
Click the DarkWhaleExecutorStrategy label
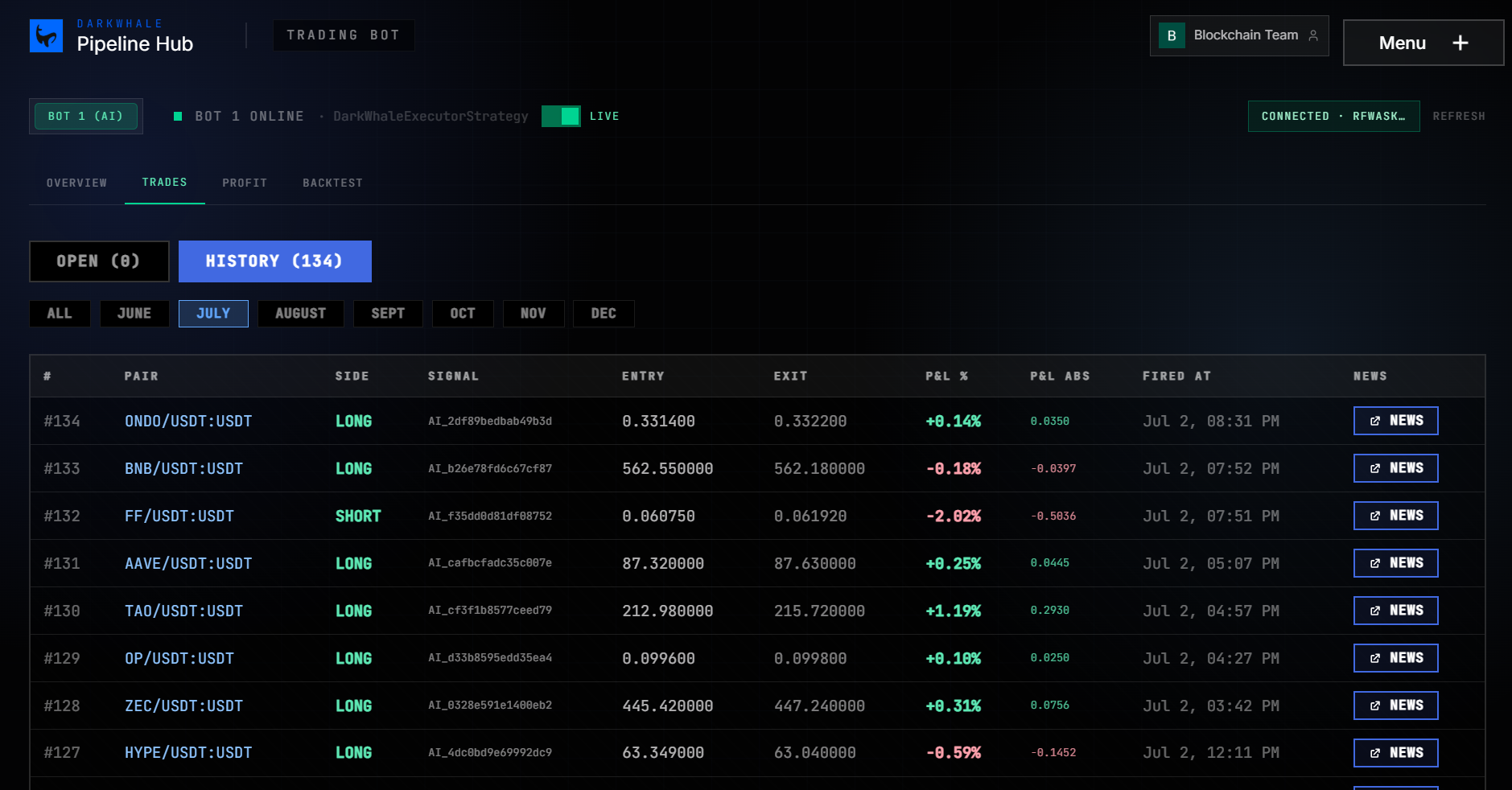point(431,117)
